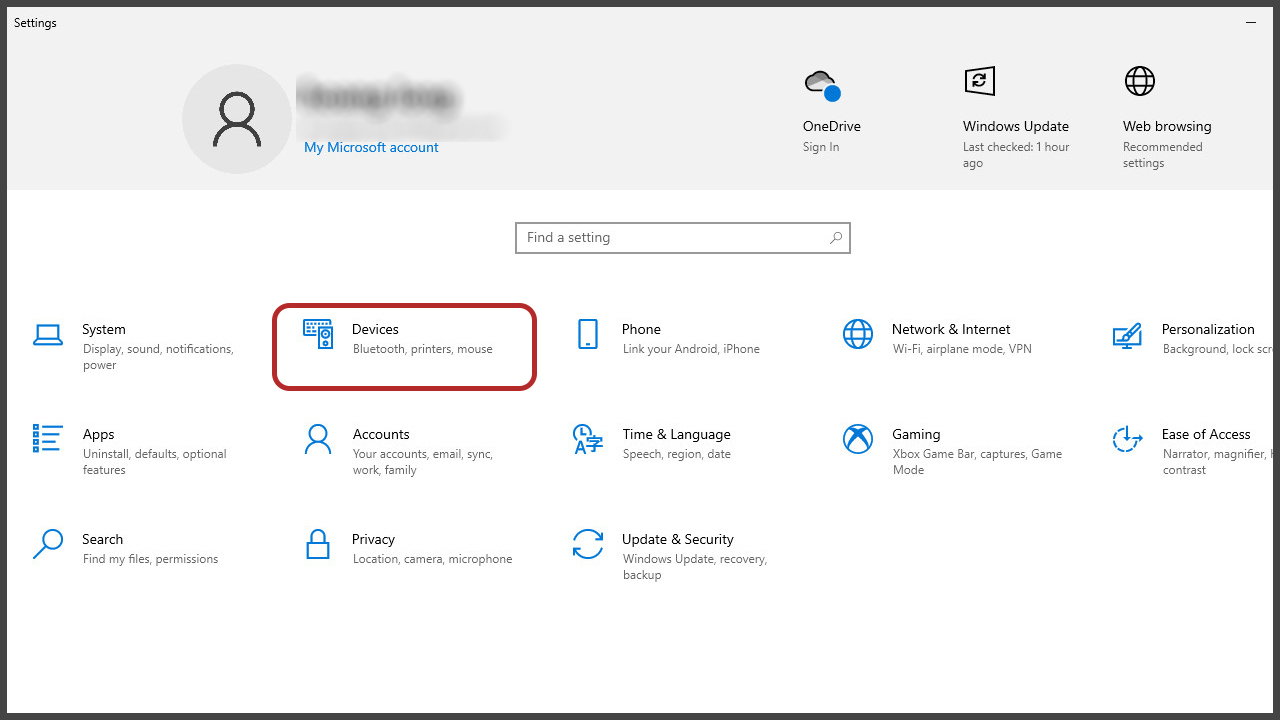The width and height of the screenshot is (1280, 720).
Task: Click 'Last checked: 1 hour ago' text
Action: tap(1016, 155)
